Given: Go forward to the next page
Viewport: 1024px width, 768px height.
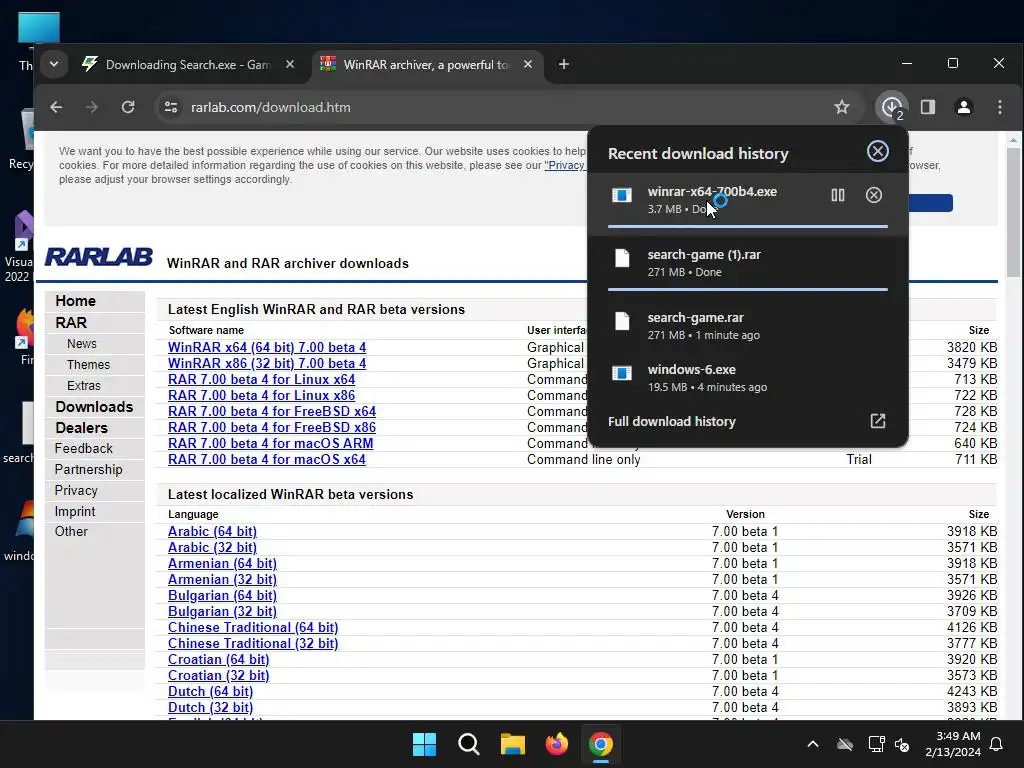Looking at the screenshot, I should coord(92,107).
